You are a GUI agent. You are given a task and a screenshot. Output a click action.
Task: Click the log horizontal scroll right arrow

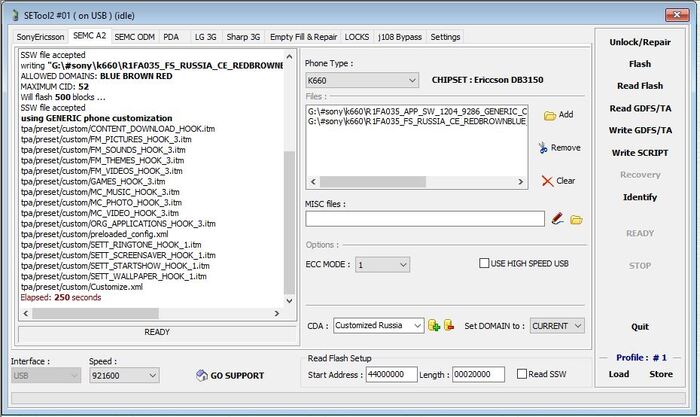277,313
